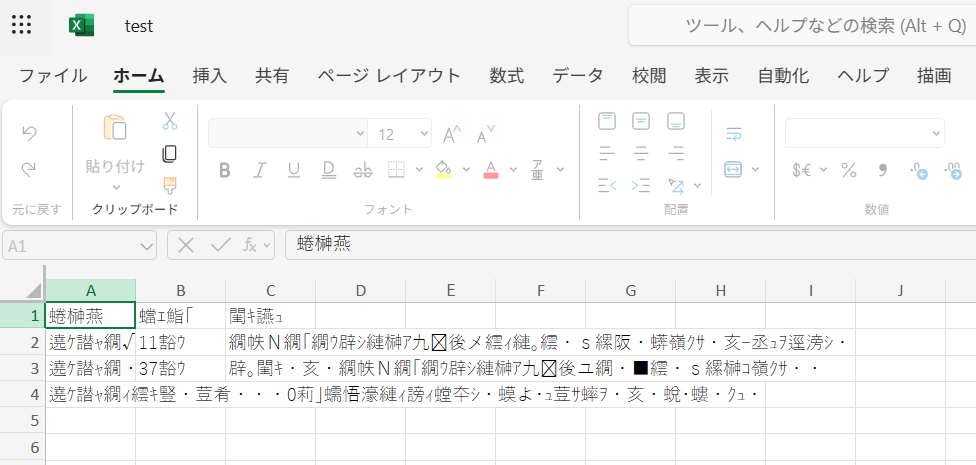
Task: Click the copy icon
Action: pyautogui.click(x=169, y=153)
